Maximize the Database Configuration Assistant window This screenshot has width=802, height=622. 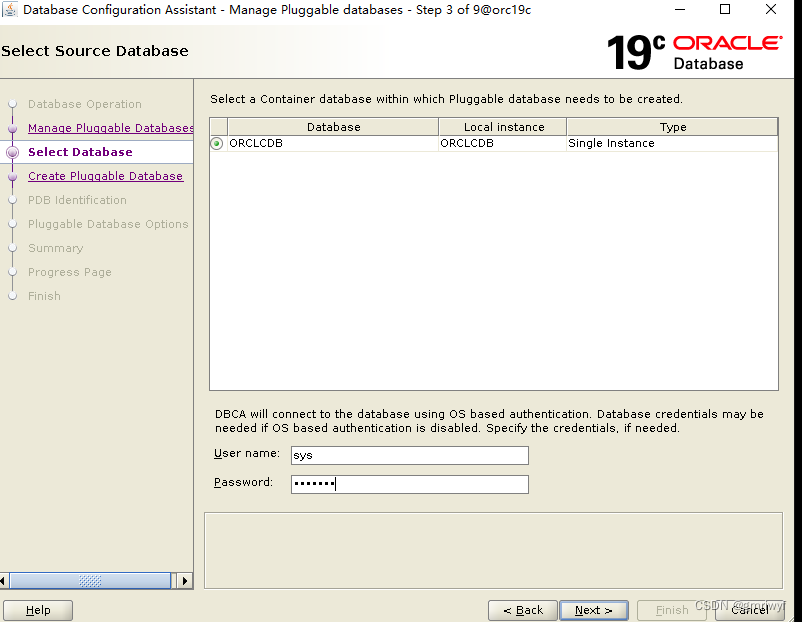pos(725,9)
